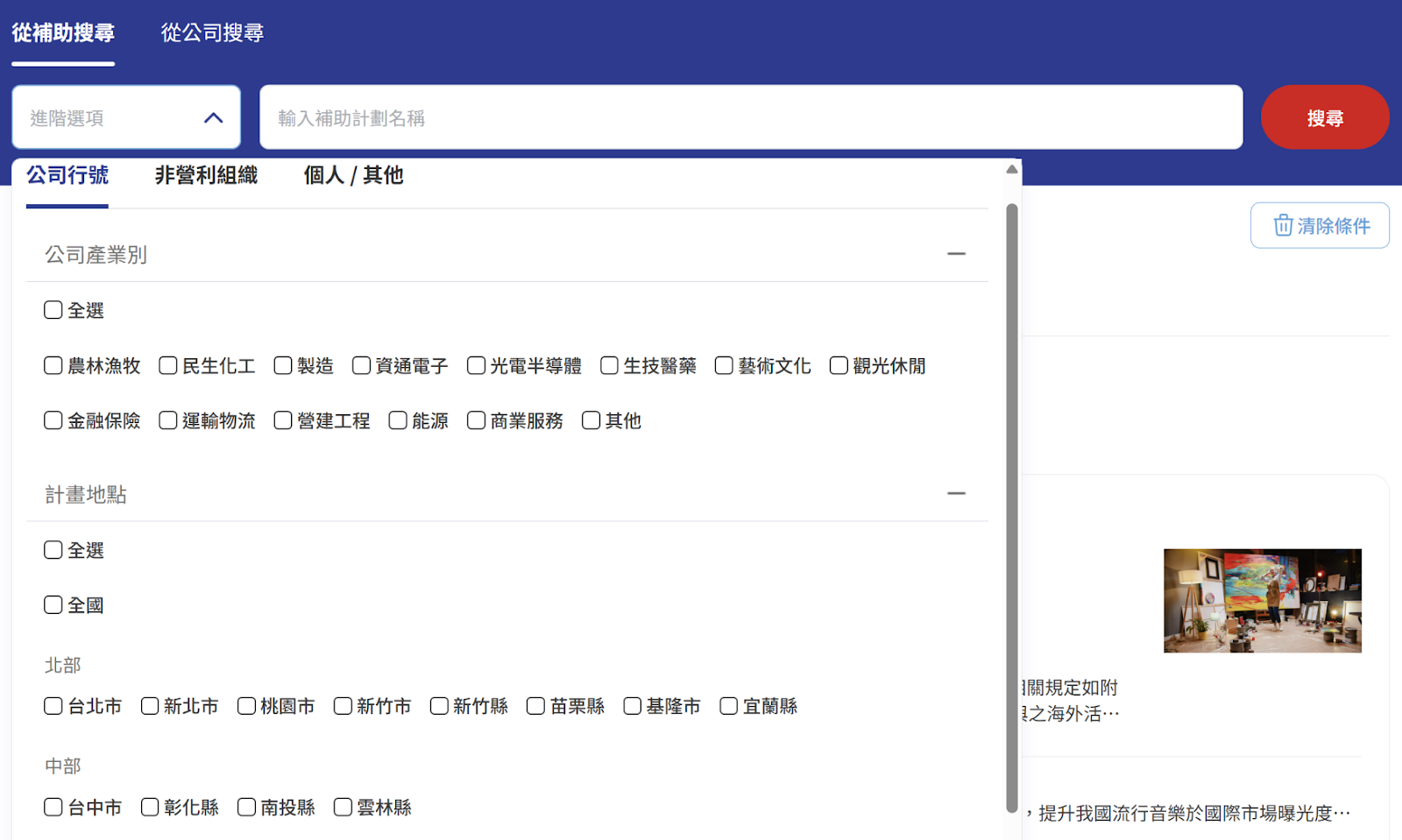Select the 台中市 checkbox
The width and height of the screenshot is (1402, 840).
pyautogui.click(x=53, y=807)
